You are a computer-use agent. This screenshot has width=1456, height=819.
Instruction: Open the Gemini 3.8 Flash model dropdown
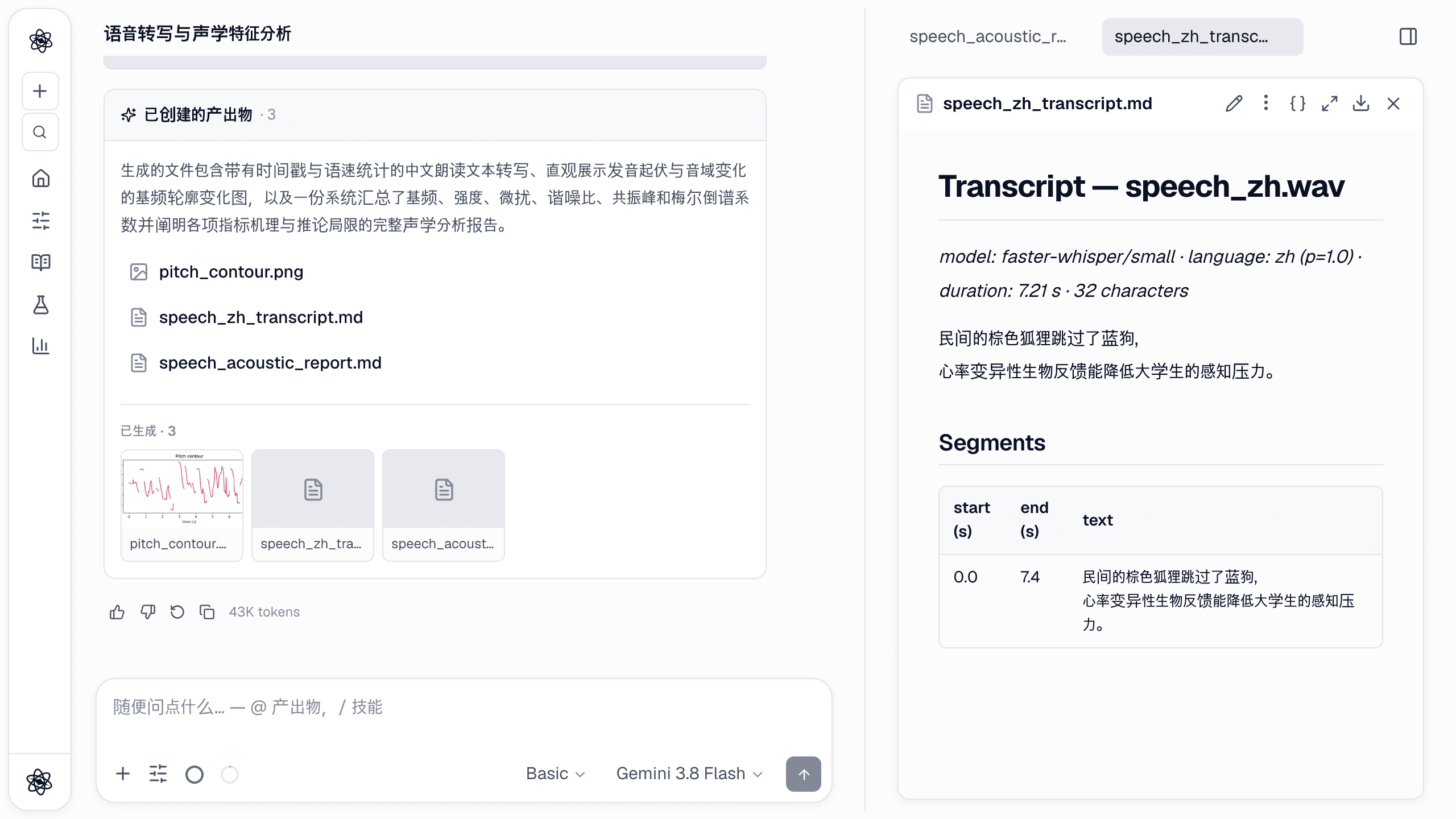tap(689, 773)
